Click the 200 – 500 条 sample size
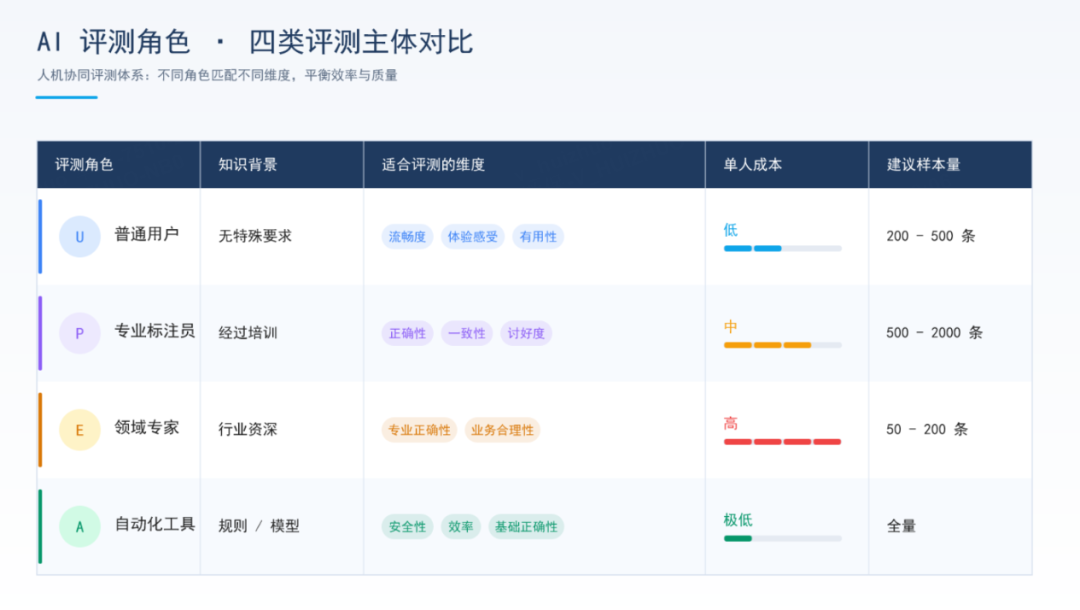This screenshot has height=610, width=1080. point(931,236)
